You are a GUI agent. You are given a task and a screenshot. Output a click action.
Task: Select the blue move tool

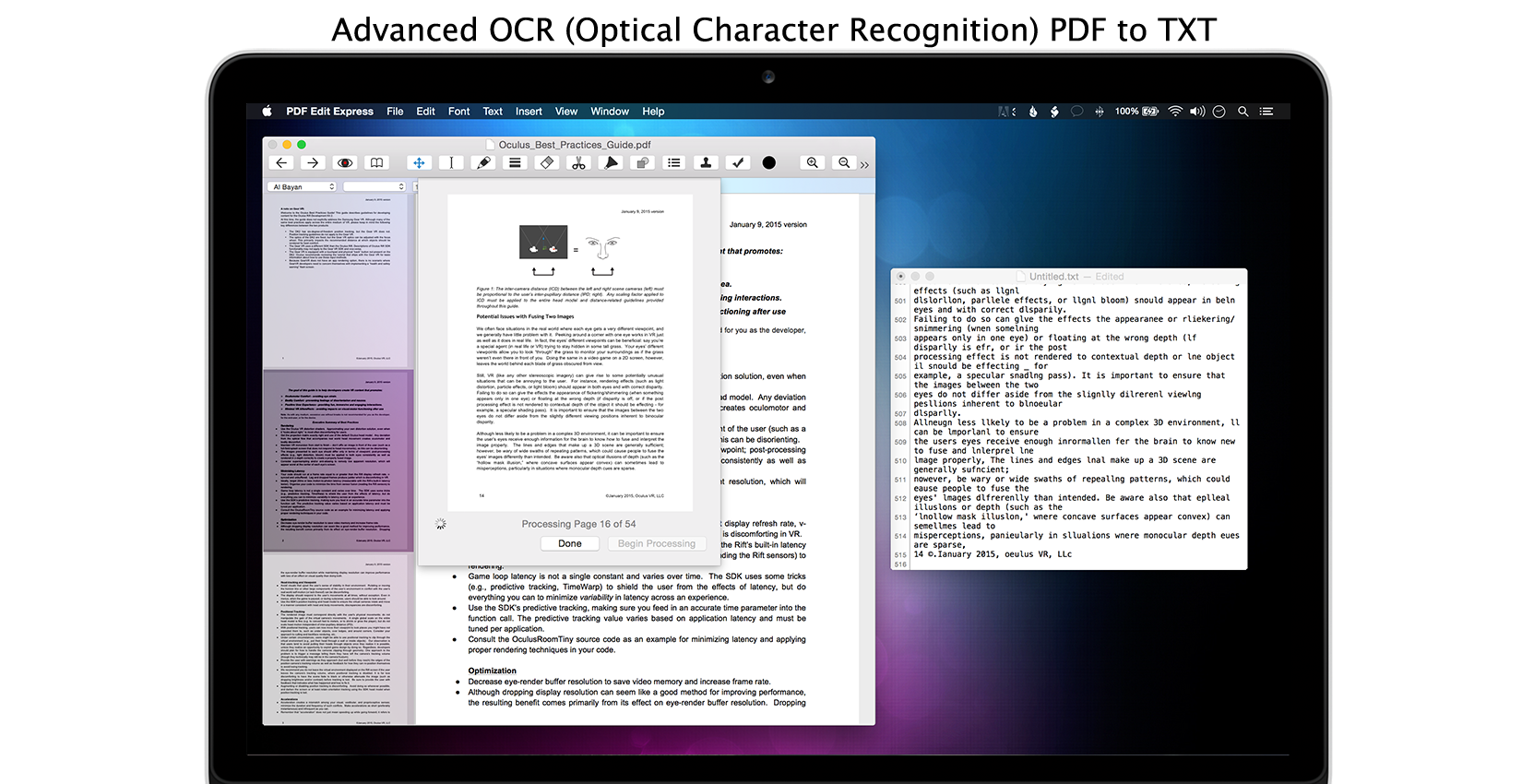(419, 163)
